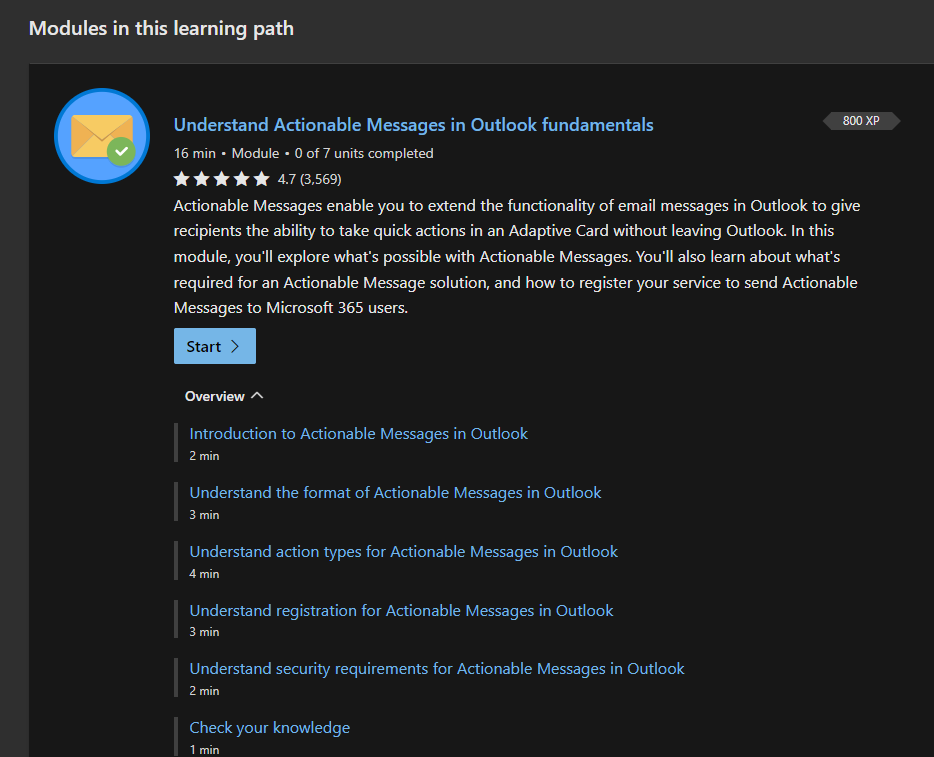Viewport: 934px width, 757px height.
Task: Click the 800 XP badge
Action: (860, 120)
